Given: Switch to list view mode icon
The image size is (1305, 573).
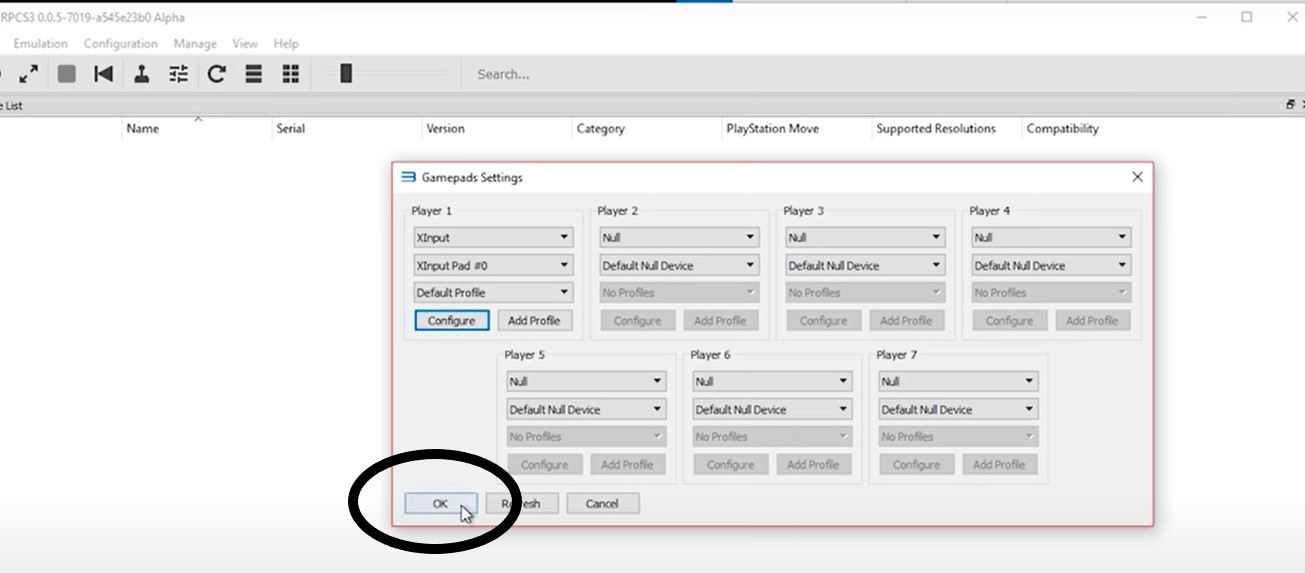Looking at the screenshot, I should coord(254,74).
